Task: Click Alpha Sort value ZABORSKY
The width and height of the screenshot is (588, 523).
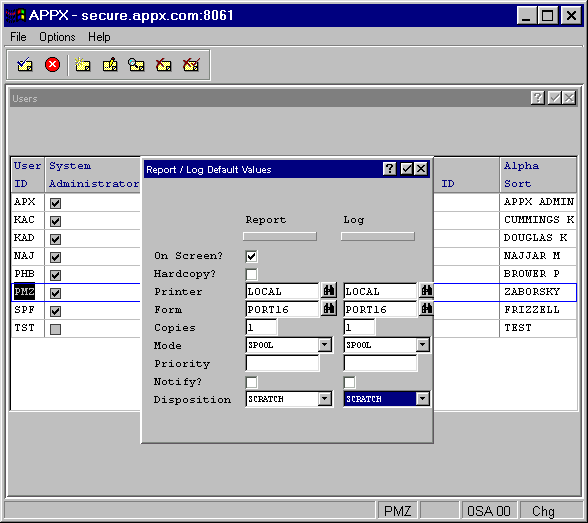Action: click(x=532, y=292)
